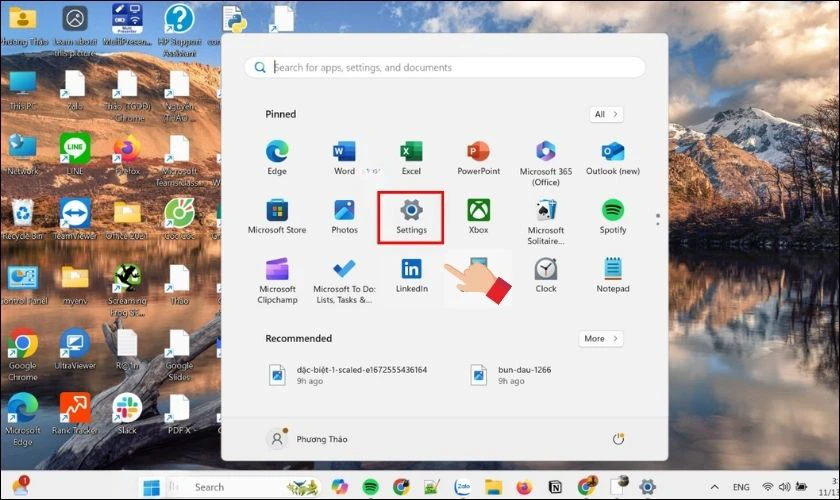The height and width of the screenshot is (500, 840).
Task: Open Clock app in pinned section
Action: tap(546, 273)
